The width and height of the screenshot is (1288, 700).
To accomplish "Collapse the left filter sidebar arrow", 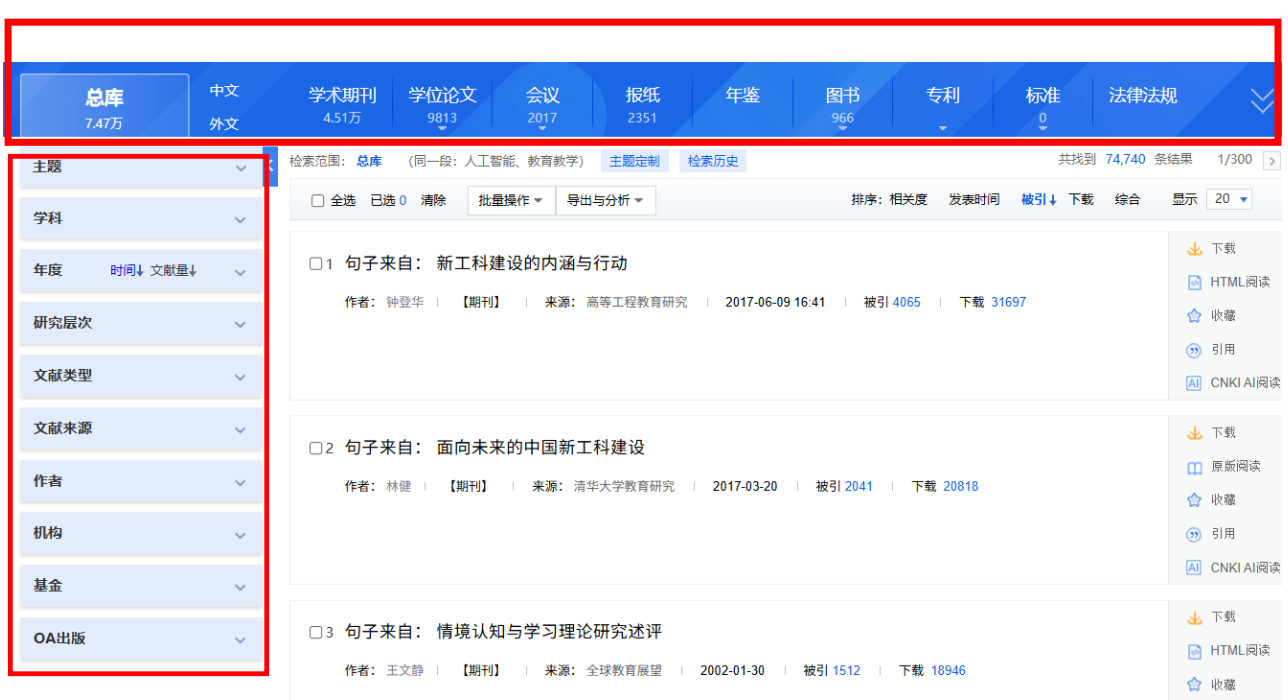I will click(271, 166).
